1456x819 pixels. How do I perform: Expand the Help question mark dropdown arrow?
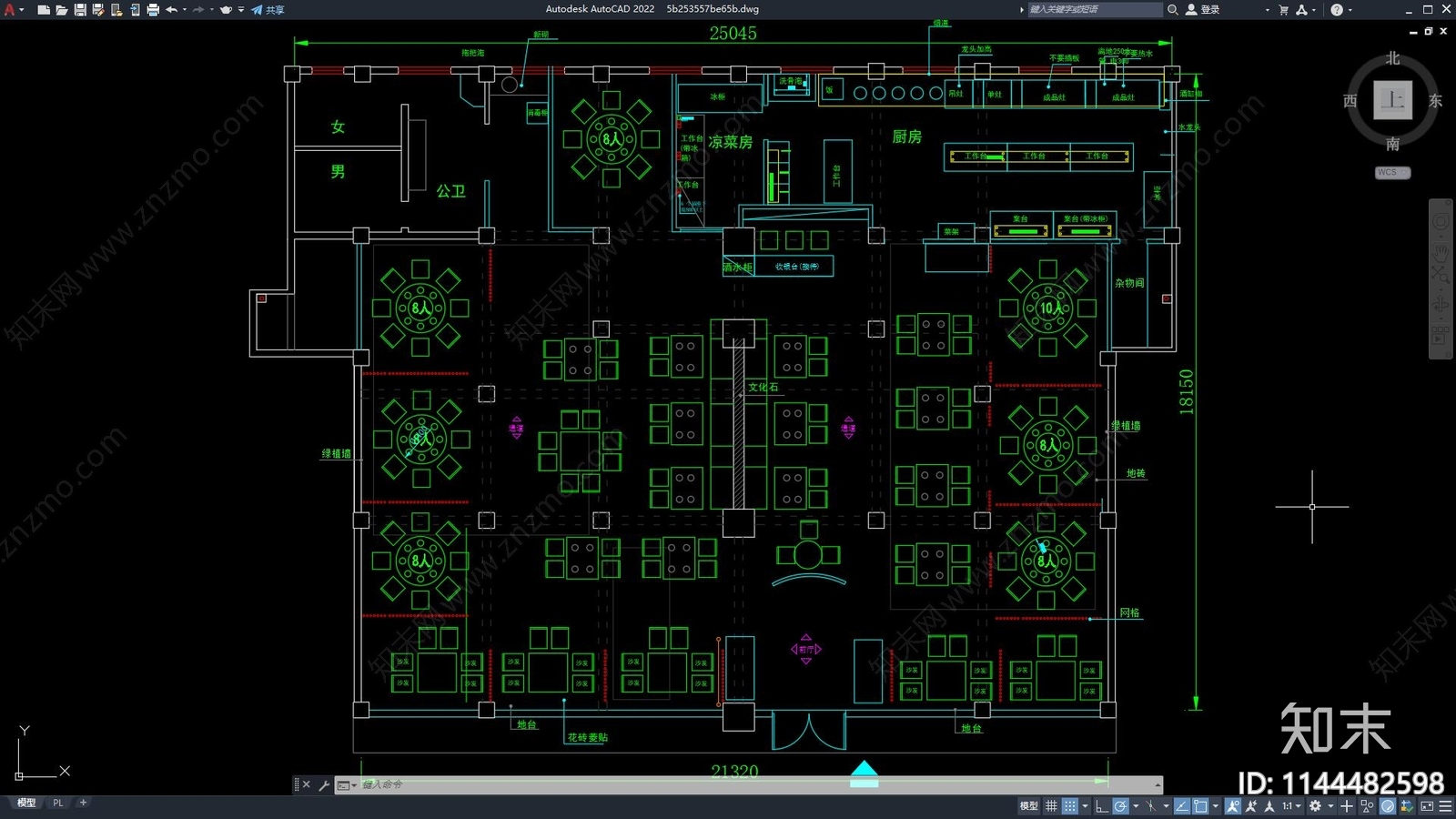(1350, 10)
